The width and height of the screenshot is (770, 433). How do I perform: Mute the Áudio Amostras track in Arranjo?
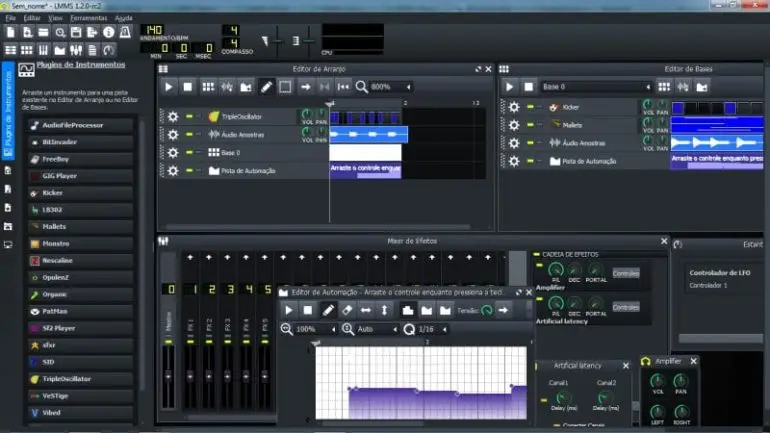189,134
